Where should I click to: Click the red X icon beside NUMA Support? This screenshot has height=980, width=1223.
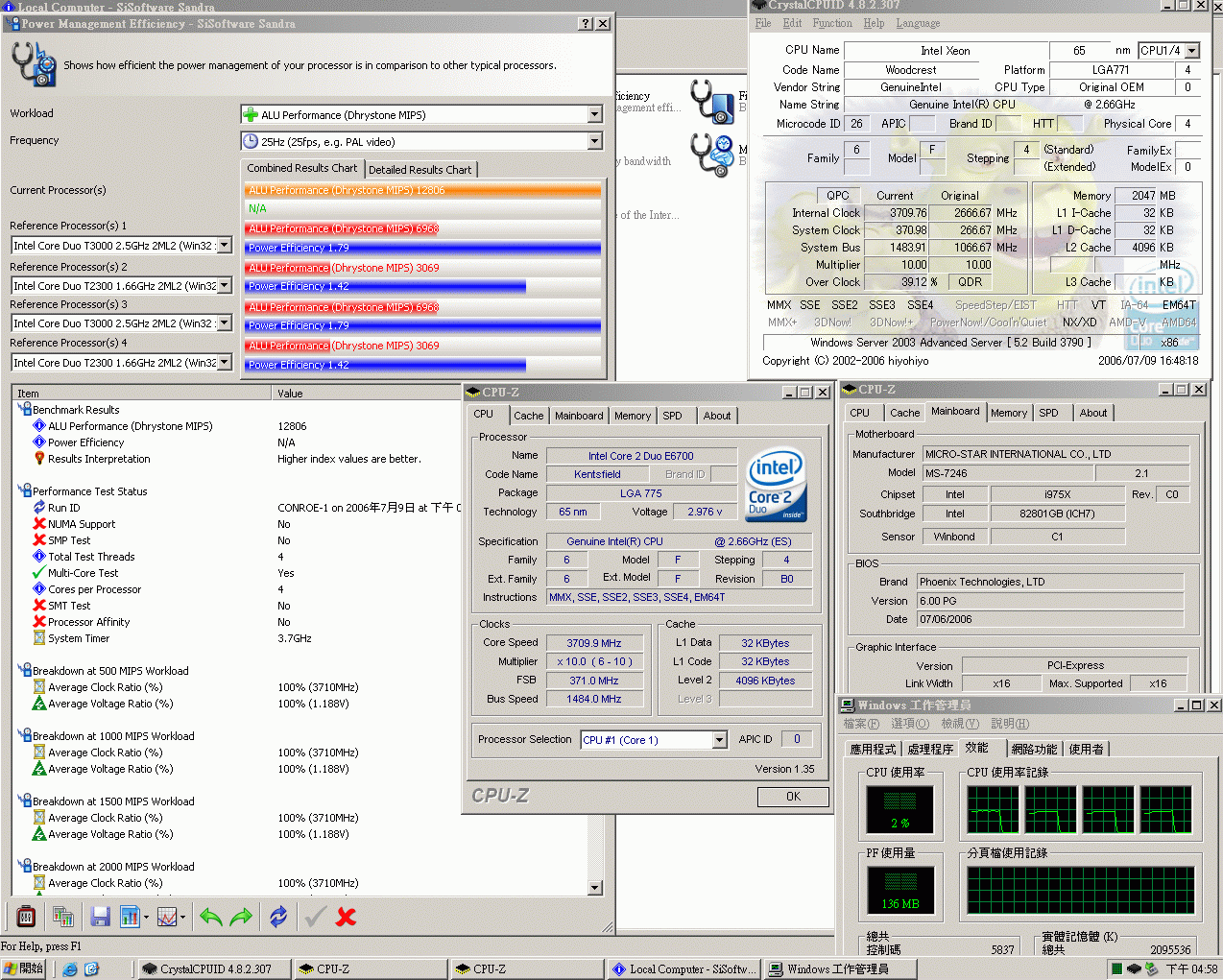pos(39,524)
